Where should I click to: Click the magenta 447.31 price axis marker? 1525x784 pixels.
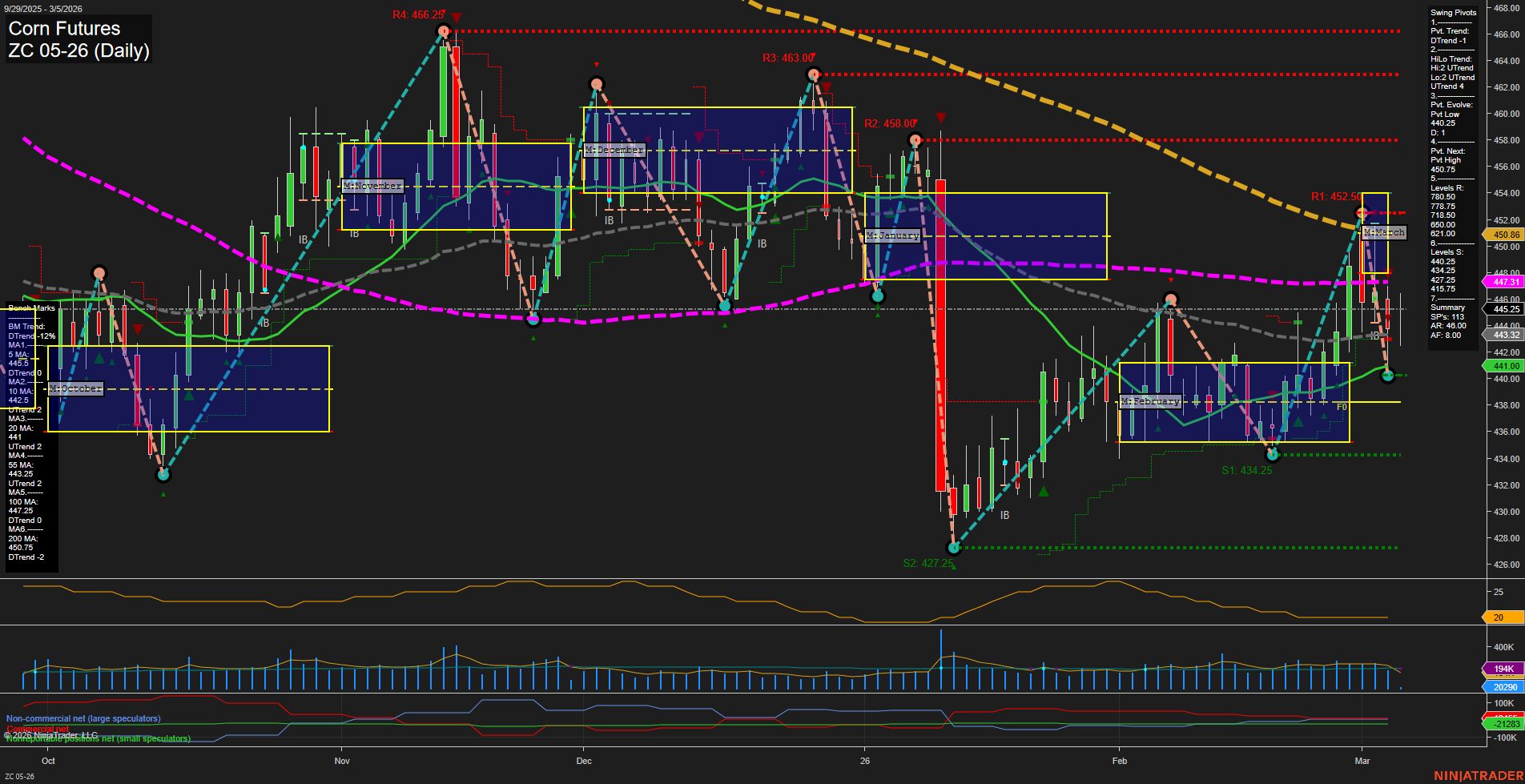1504,282
